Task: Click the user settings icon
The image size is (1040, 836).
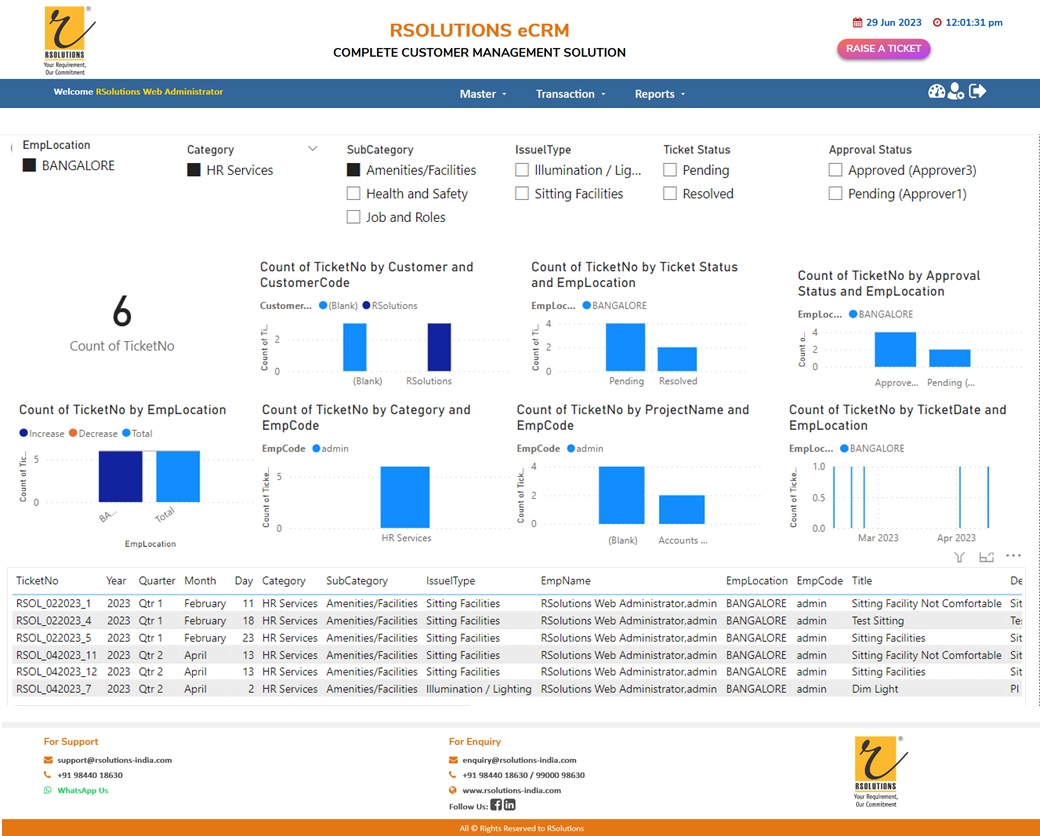Action: [x=957, y=92]
